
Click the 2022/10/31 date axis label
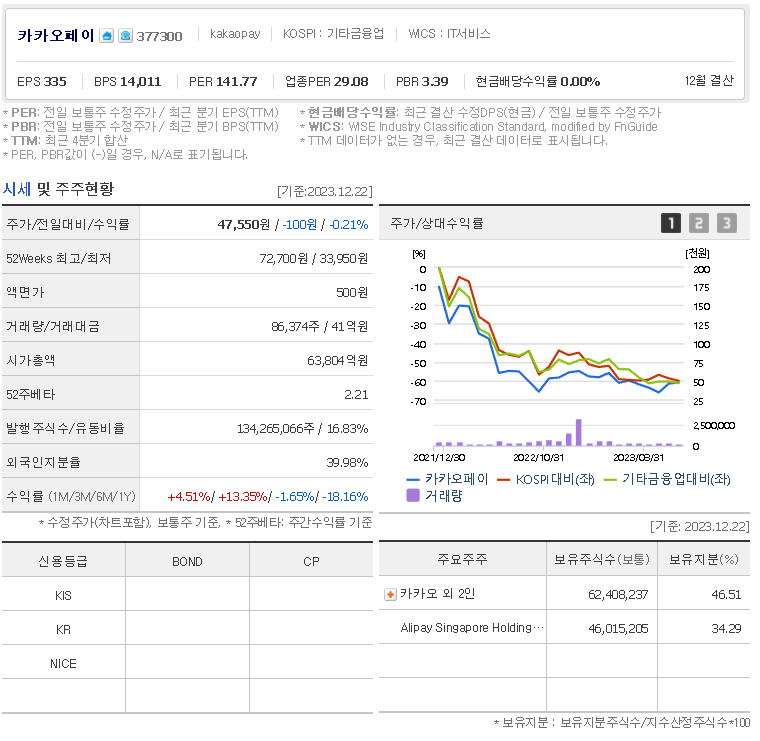click(x=538, y=457)
